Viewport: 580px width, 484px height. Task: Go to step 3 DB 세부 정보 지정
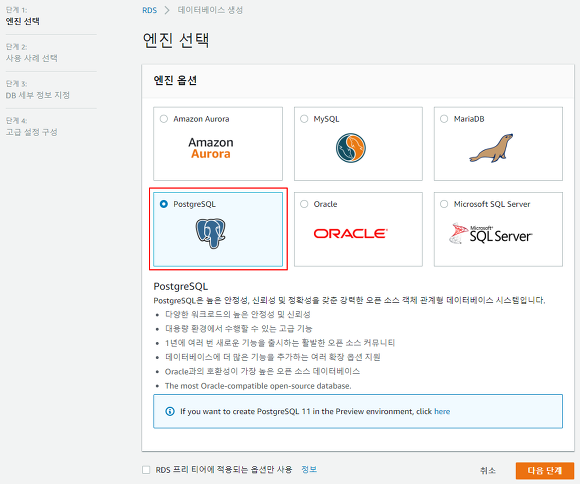[x=37, y=95]
